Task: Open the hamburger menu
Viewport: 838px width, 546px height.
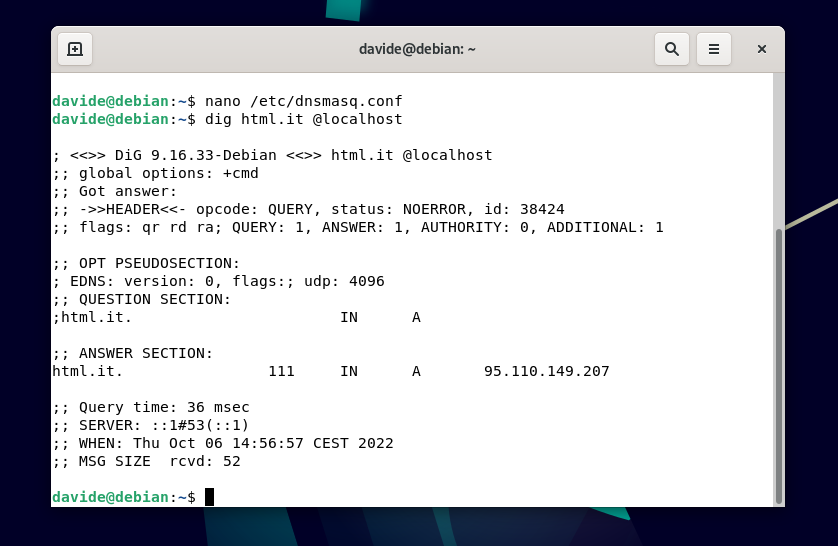Action: [x=713, y=49]
